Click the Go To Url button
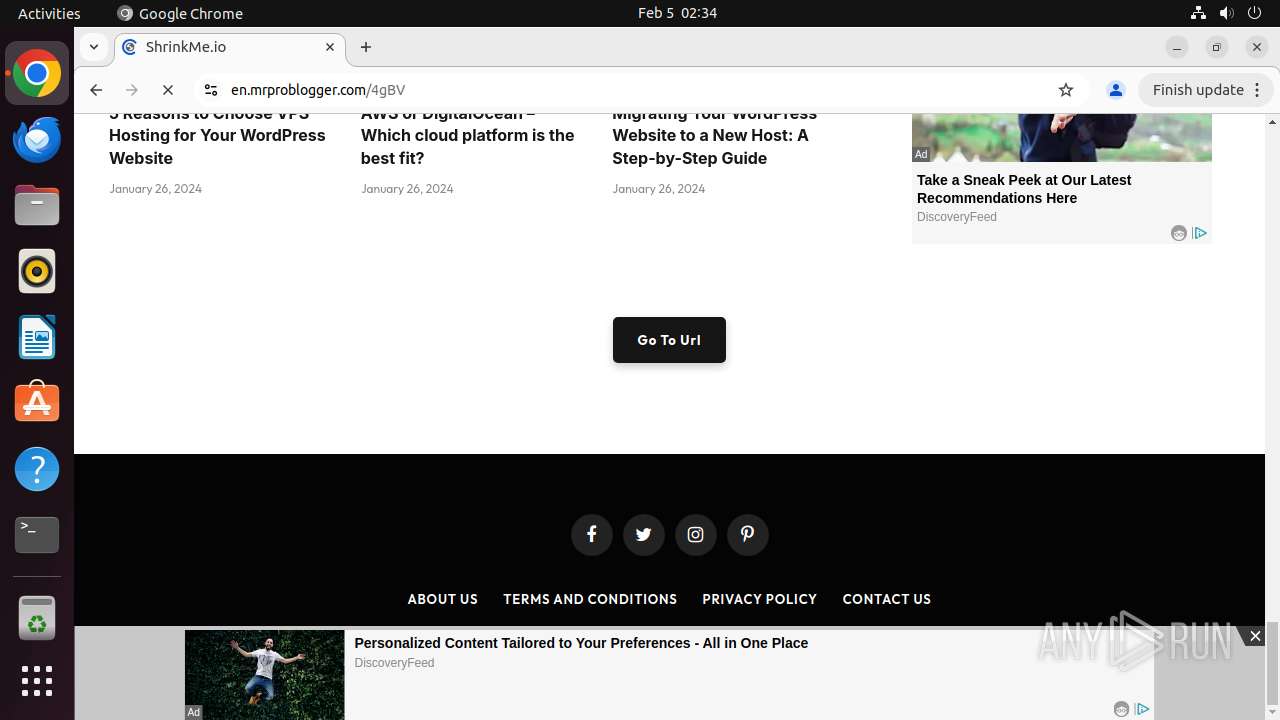Screen dimensions: 1280x720 click(669, 340)
